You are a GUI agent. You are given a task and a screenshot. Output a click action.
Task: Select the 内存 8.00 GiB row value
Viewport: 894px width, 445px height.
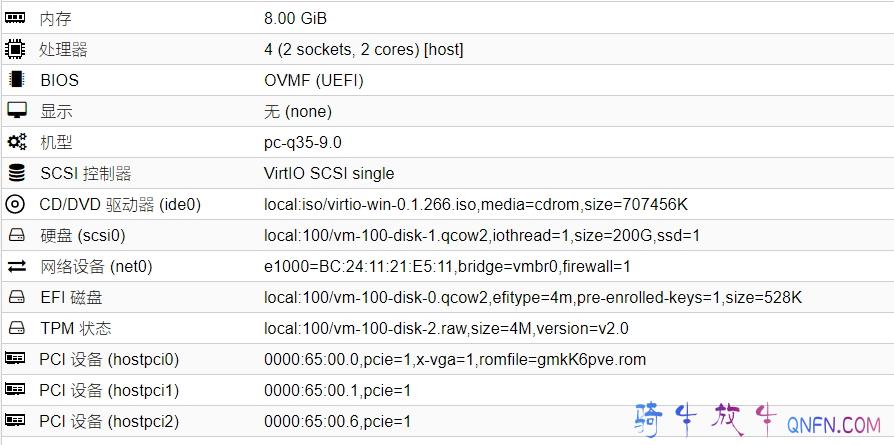coord(295,18)
